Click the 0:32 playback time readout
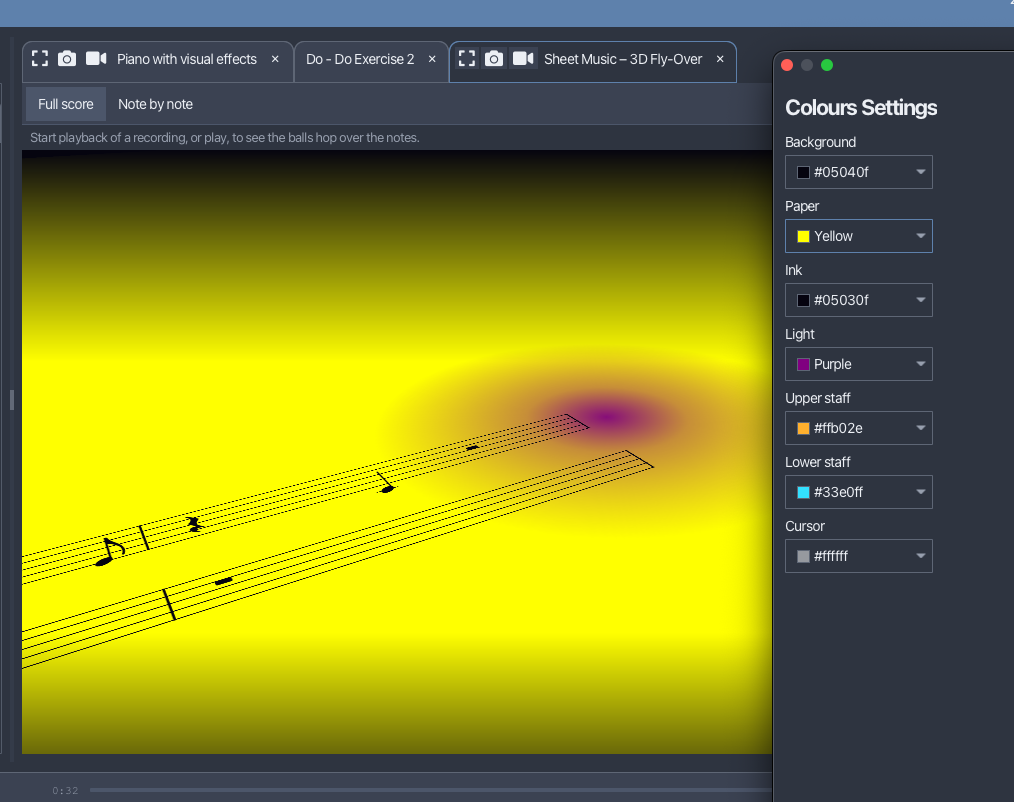Image resolution: width=1014 pixels, height=802 pixels. (x=65, y=790)
